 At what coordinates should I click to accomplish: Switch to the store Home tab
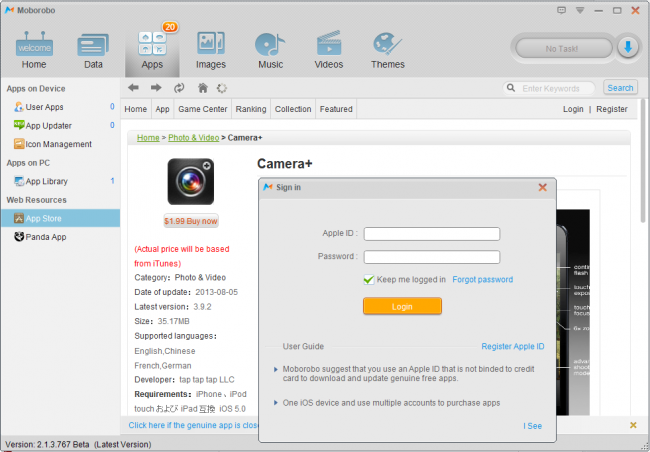[x=136, y=109]
